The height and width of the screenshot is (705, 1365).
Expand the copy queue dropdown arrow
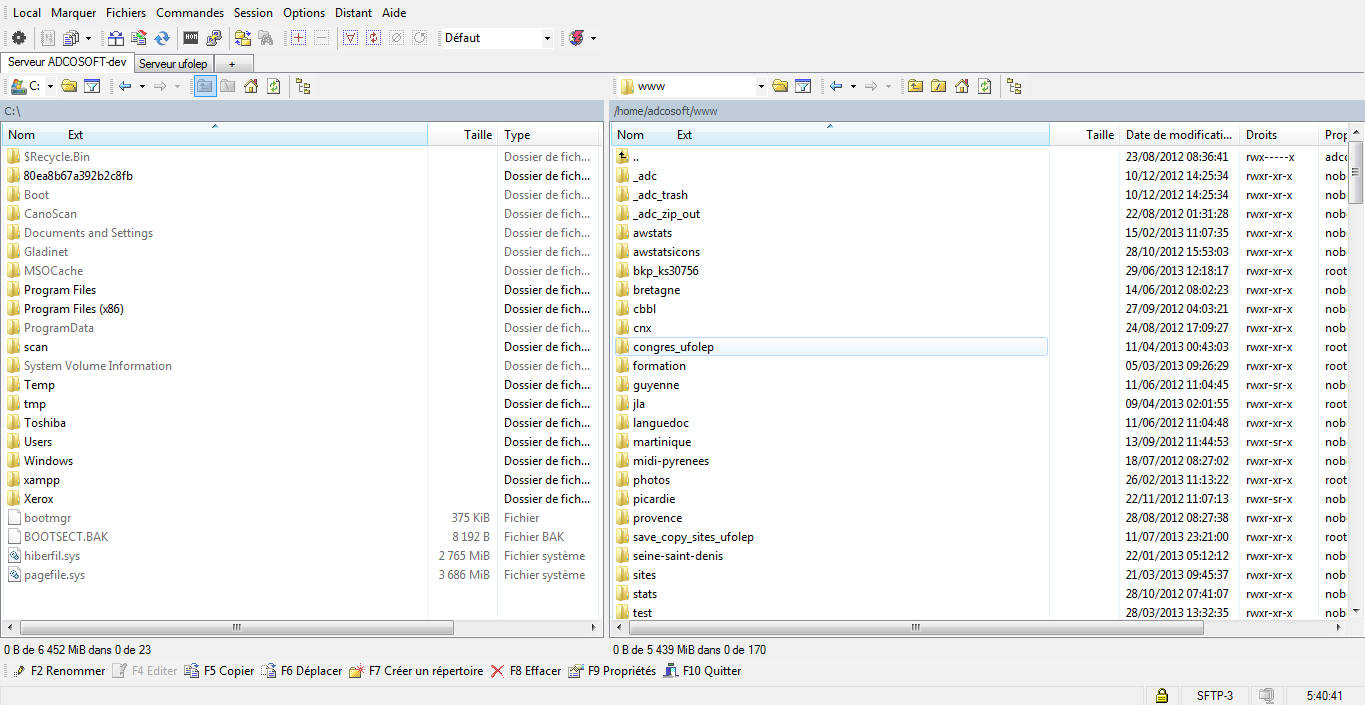point(88,38)
